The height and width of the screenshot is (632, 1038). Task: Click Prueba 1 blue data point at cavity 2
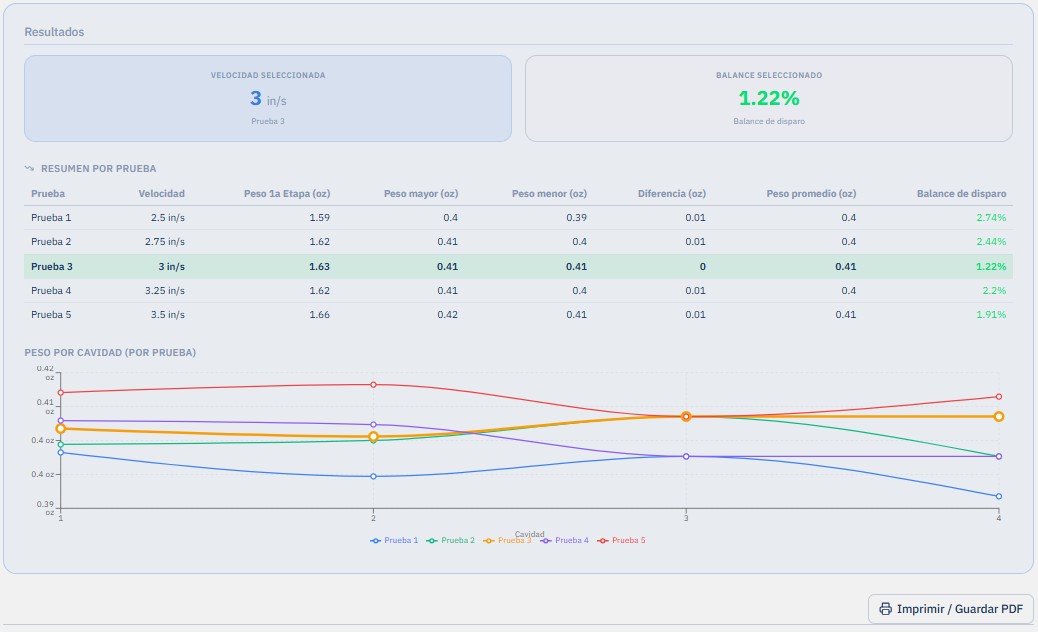coord(373,476)
